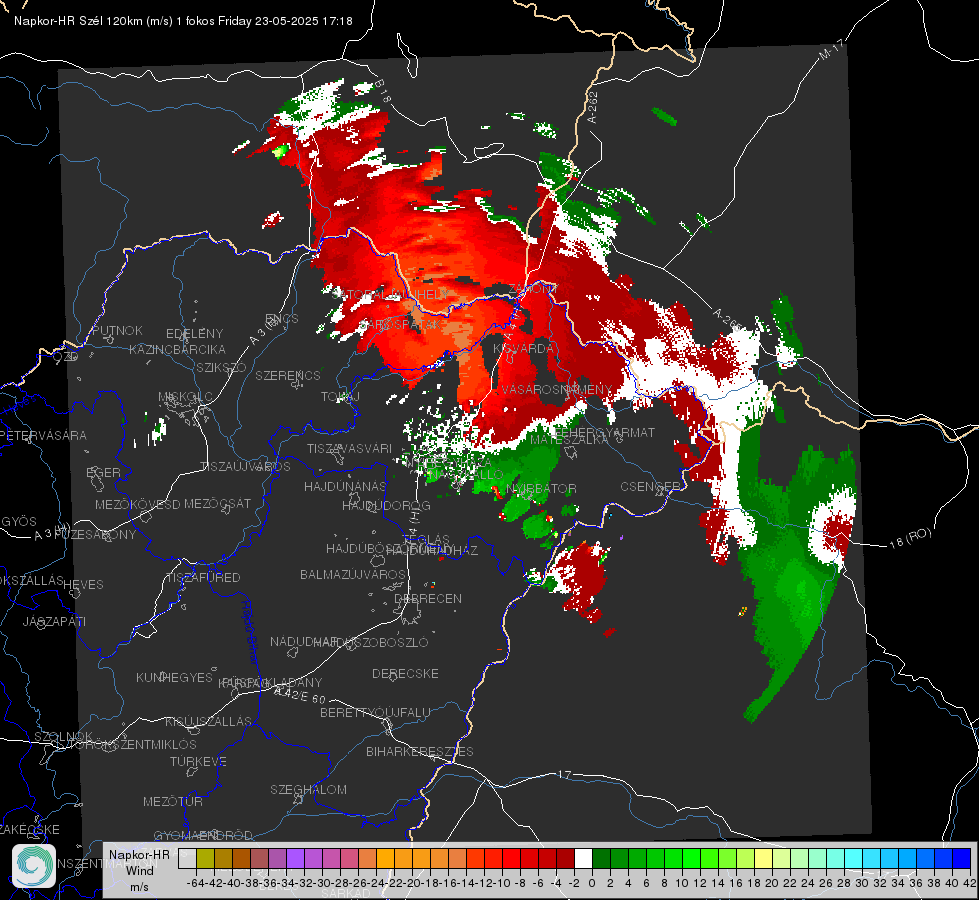Click the BALMAZÚJVÁROS city label
The width and height of the screenshot is (979, 900).
click(x=353, y=574)
